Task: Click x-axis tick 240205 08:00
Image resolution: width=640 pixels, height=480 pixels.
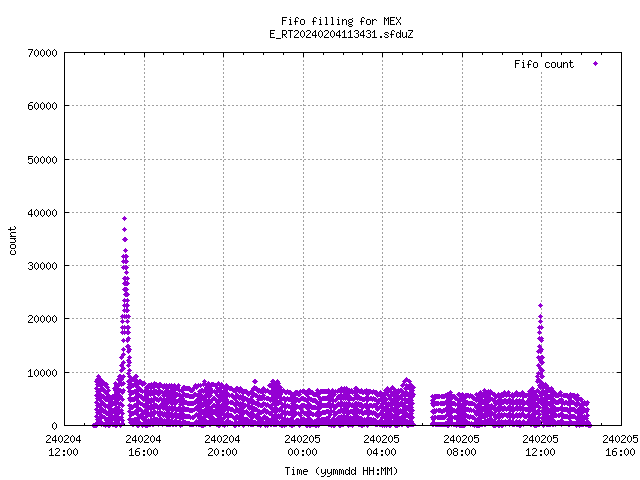Action: point(462,446)
